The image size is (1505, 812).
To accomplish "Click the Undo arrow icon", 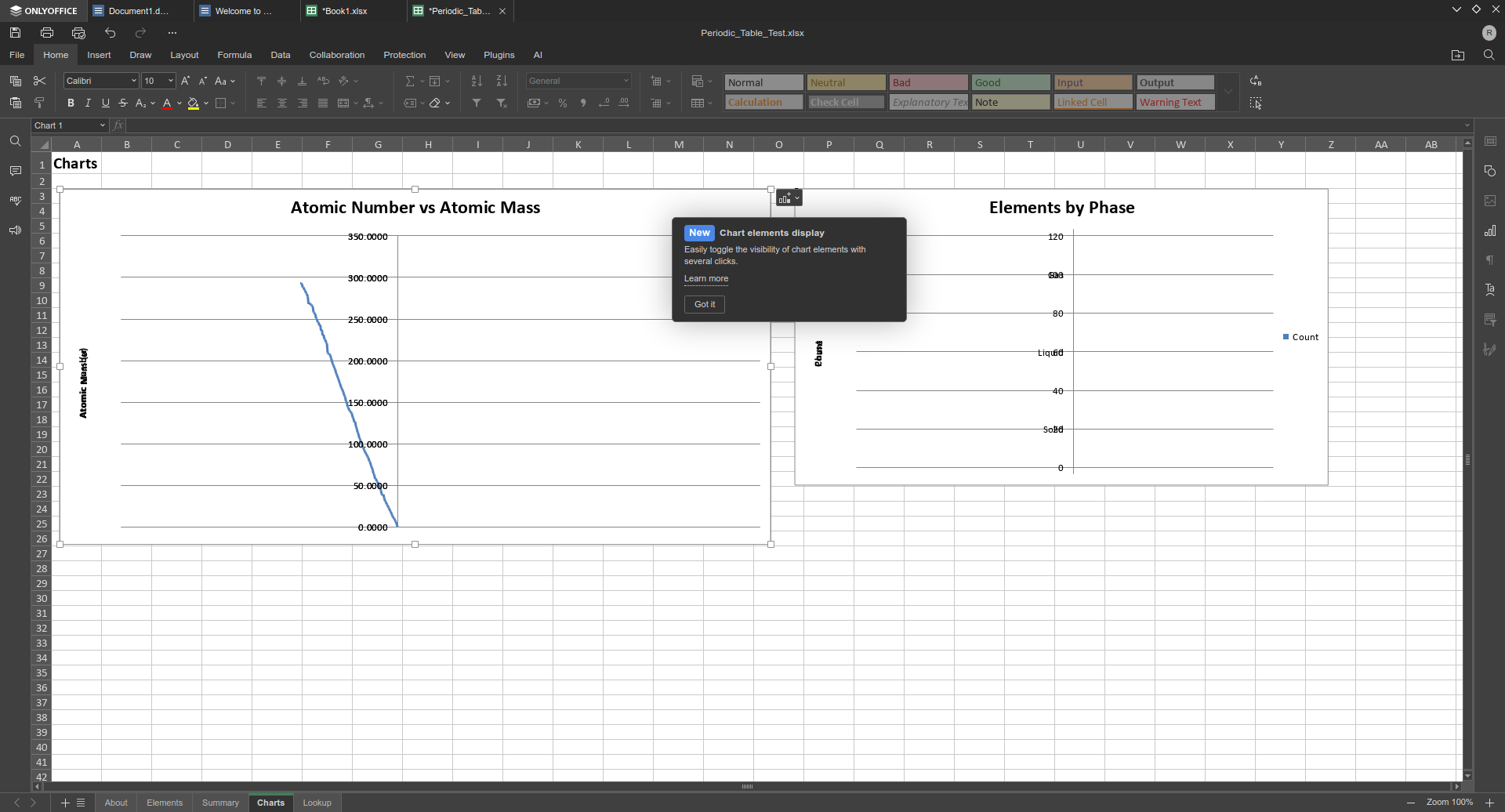I will pos(110,33).
